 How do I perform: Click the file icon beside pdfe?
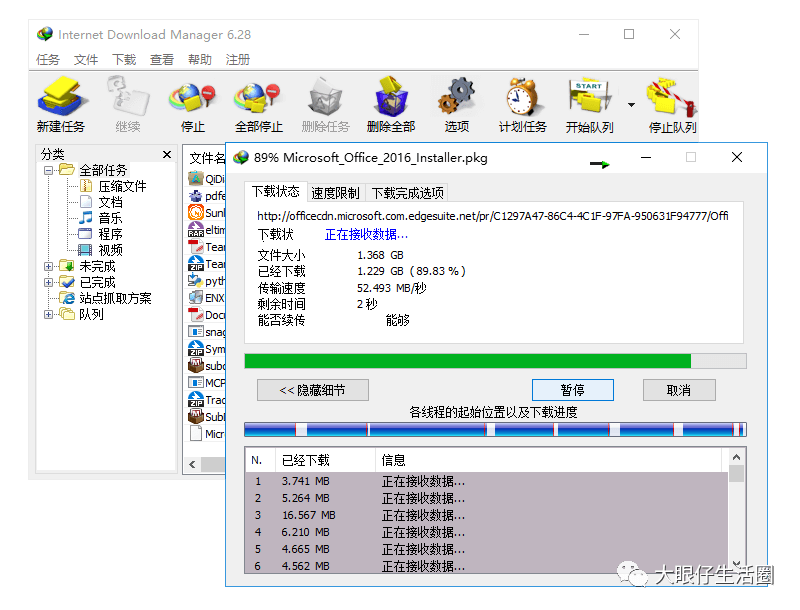click(196, 195)
